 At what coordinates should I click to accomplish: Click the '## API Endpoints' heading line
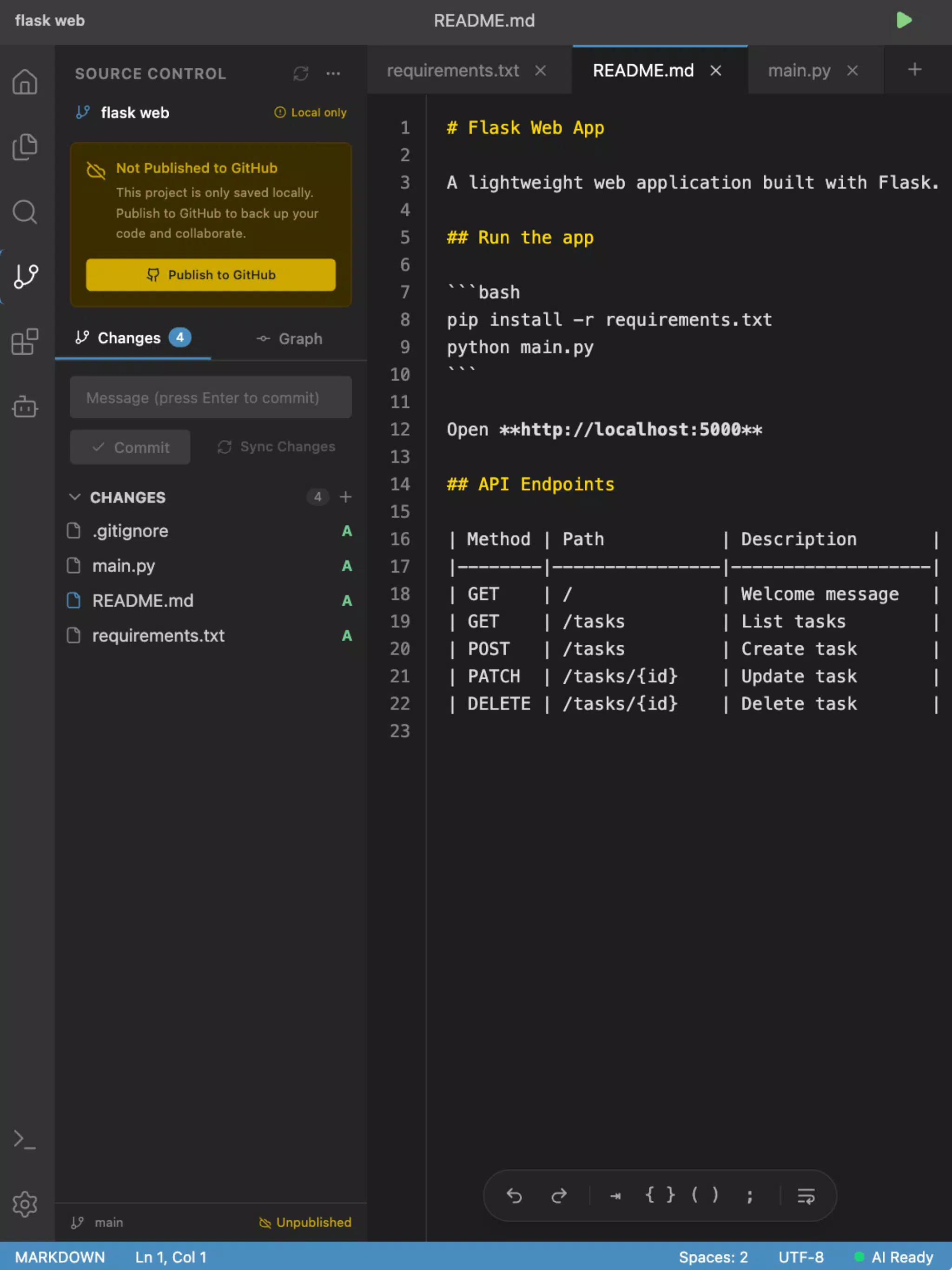coord(530,484)
